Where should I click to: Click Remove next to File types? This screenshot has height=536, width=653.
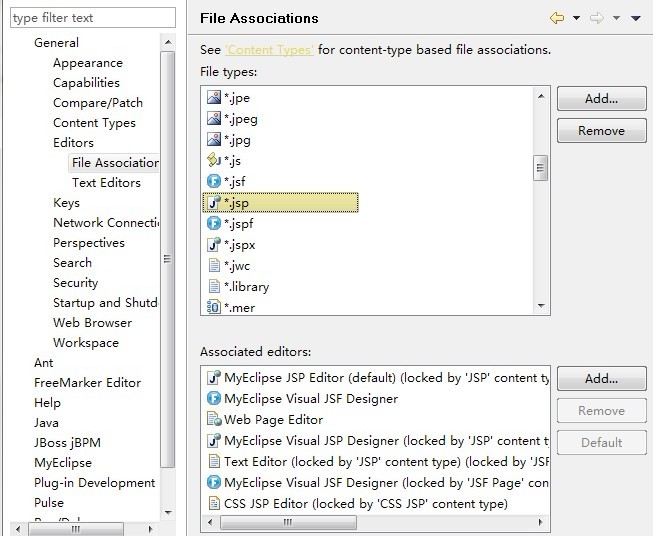601,131
